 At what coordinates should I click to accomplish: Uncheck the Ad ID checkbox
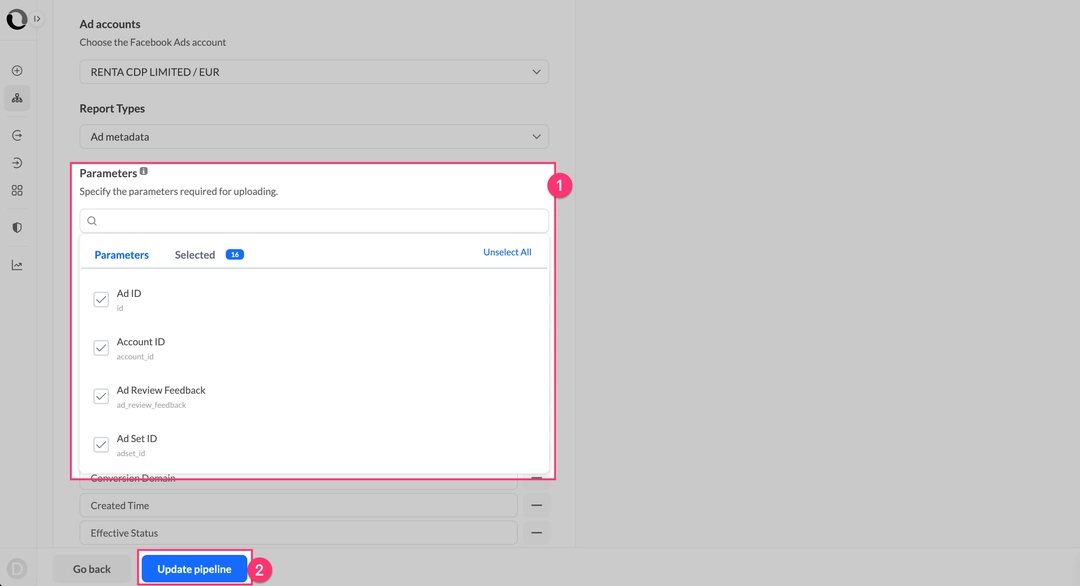(101, 299)
